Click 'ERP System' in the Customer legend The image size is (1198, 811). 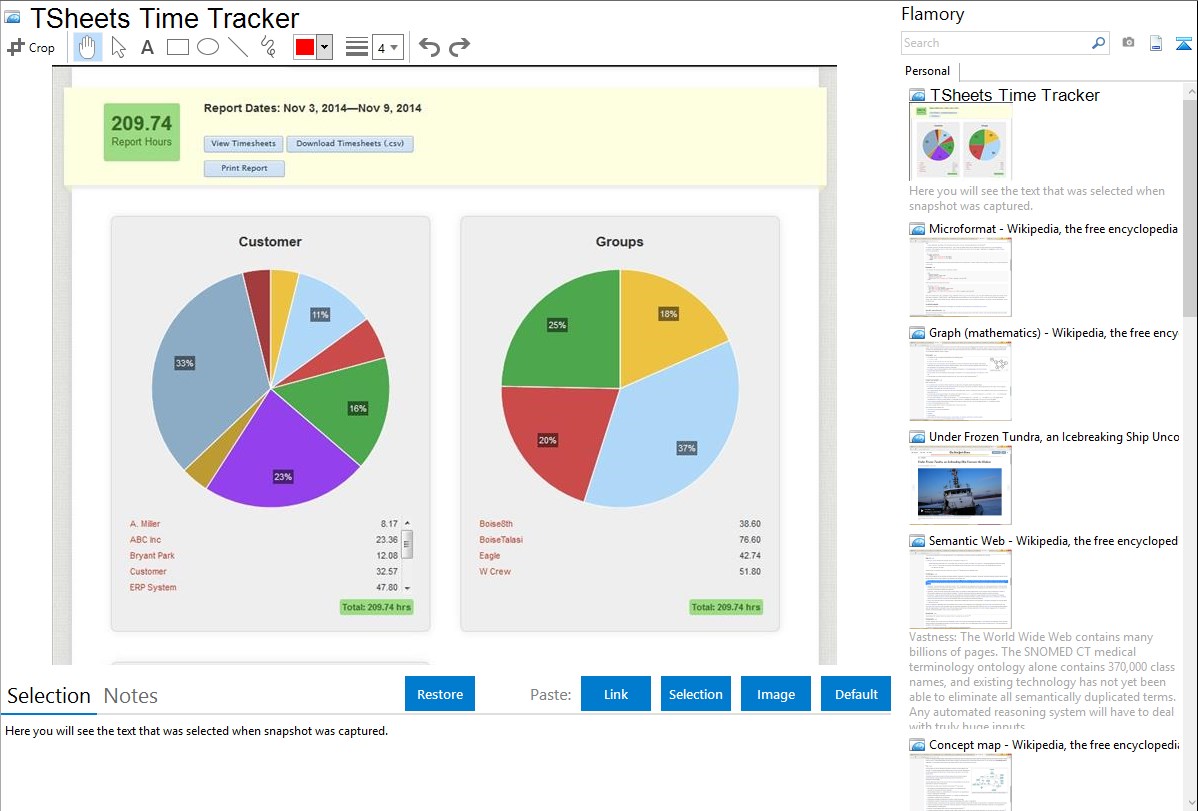click(x=153, y=588)
